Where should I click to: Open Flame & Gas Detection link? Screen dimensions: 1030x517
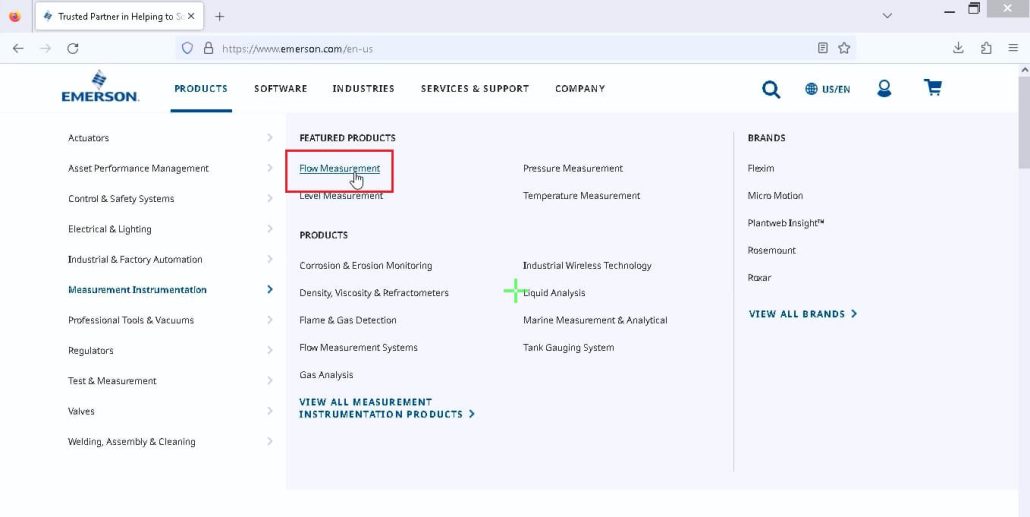[x=348, y=320]
